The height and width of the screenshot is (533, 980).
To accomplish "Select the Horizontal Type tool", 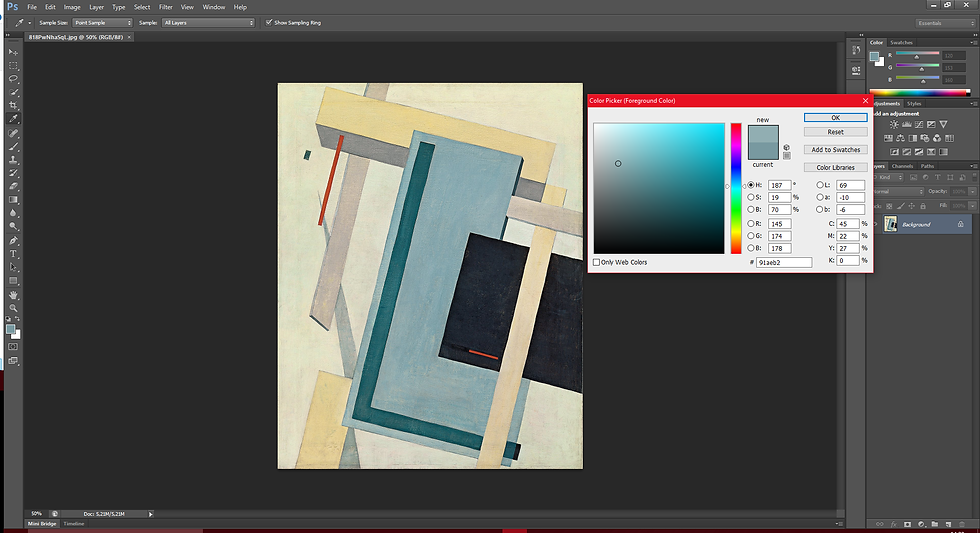I will point(13,254).
